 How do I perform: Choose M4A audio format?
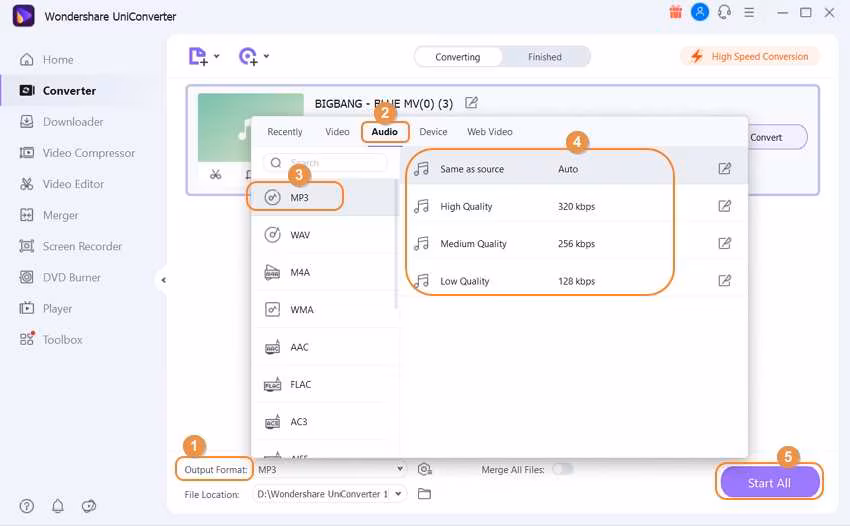324,272
